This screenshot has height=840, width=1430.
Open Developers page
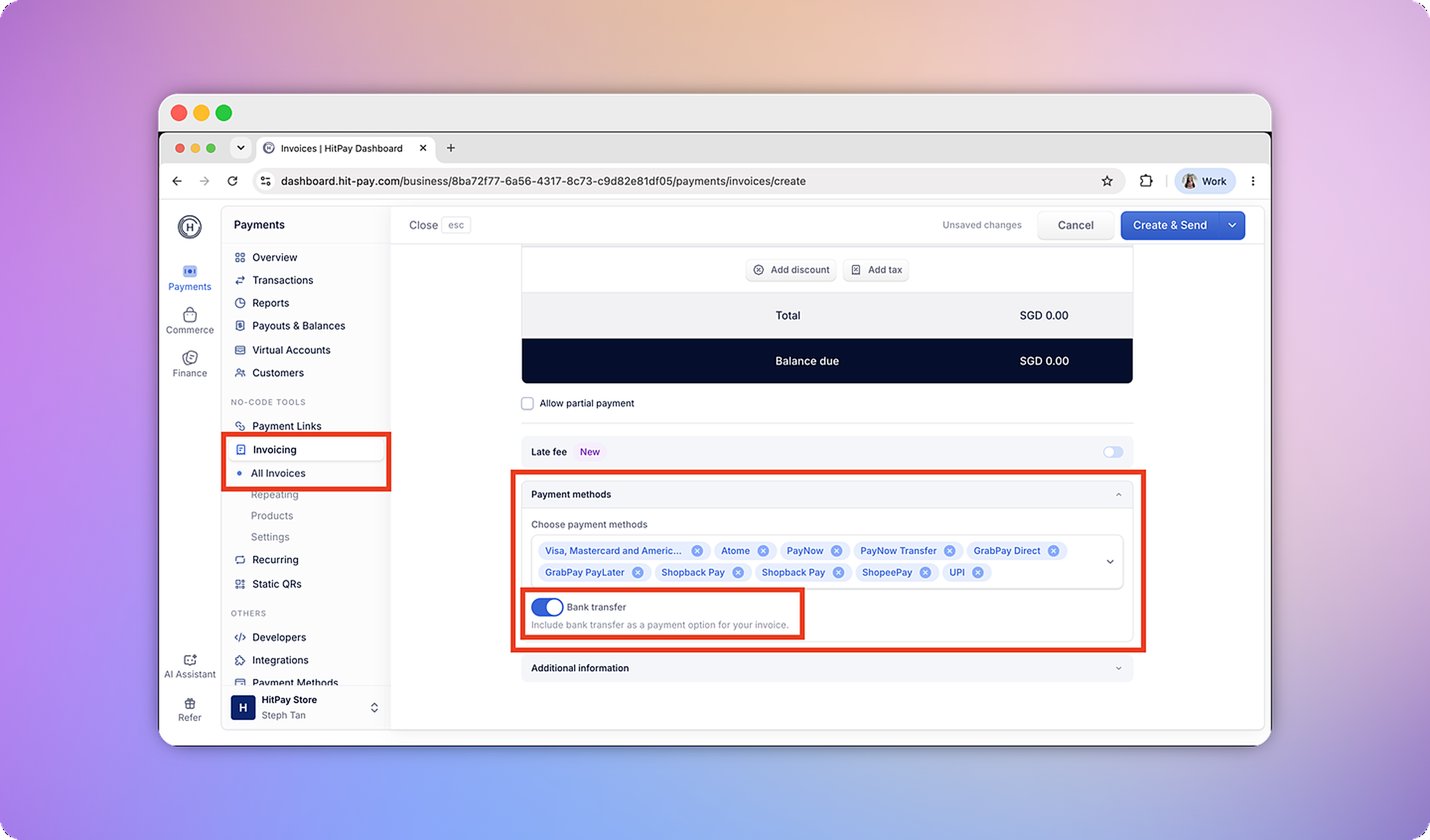279,637
